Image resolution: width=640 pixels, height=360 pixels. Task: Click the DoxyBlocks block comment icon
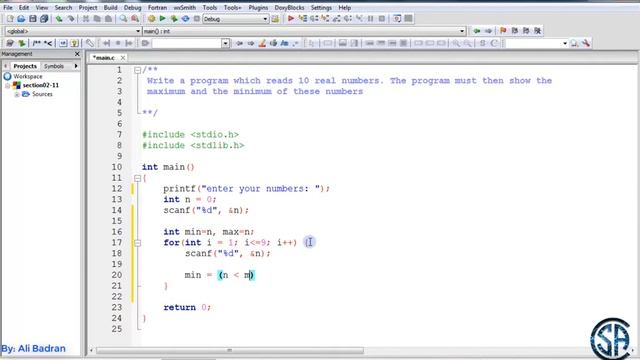tap(36, 43)
